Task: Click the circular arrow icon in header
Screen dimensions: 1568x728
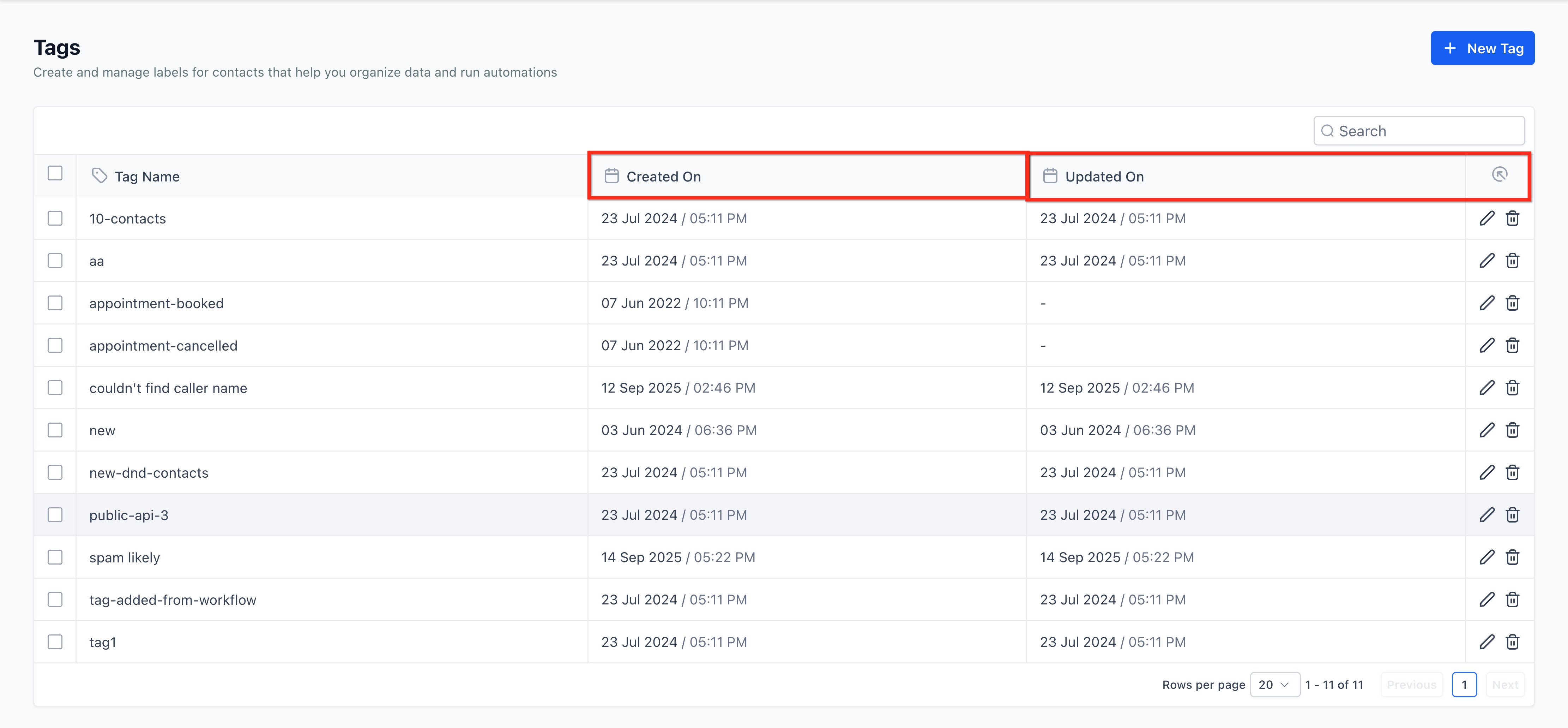Action: [x=1499, y=175]
